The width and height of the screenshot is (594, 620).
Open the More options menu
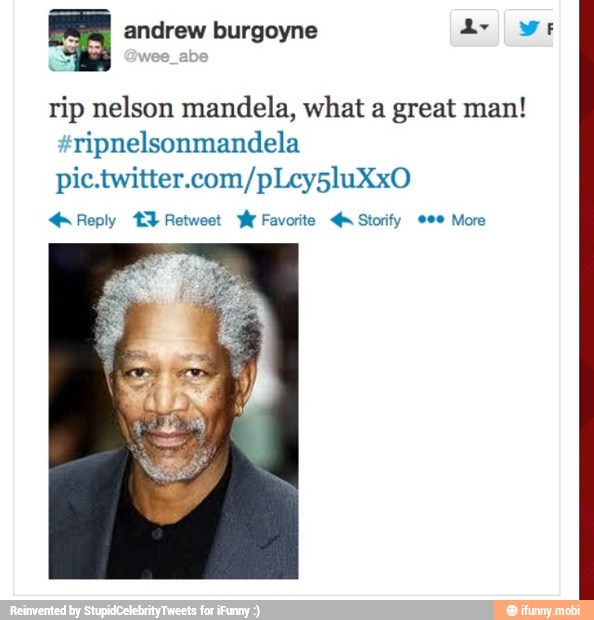point(468,220)
